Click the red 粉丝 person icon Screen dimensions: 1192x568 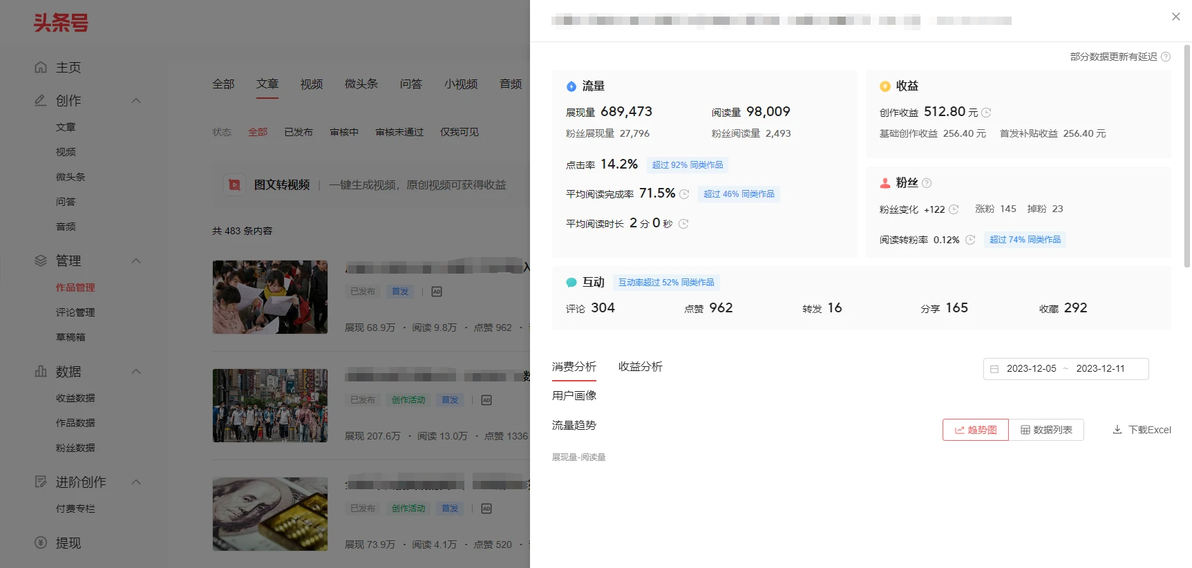[x=885, y=183]
